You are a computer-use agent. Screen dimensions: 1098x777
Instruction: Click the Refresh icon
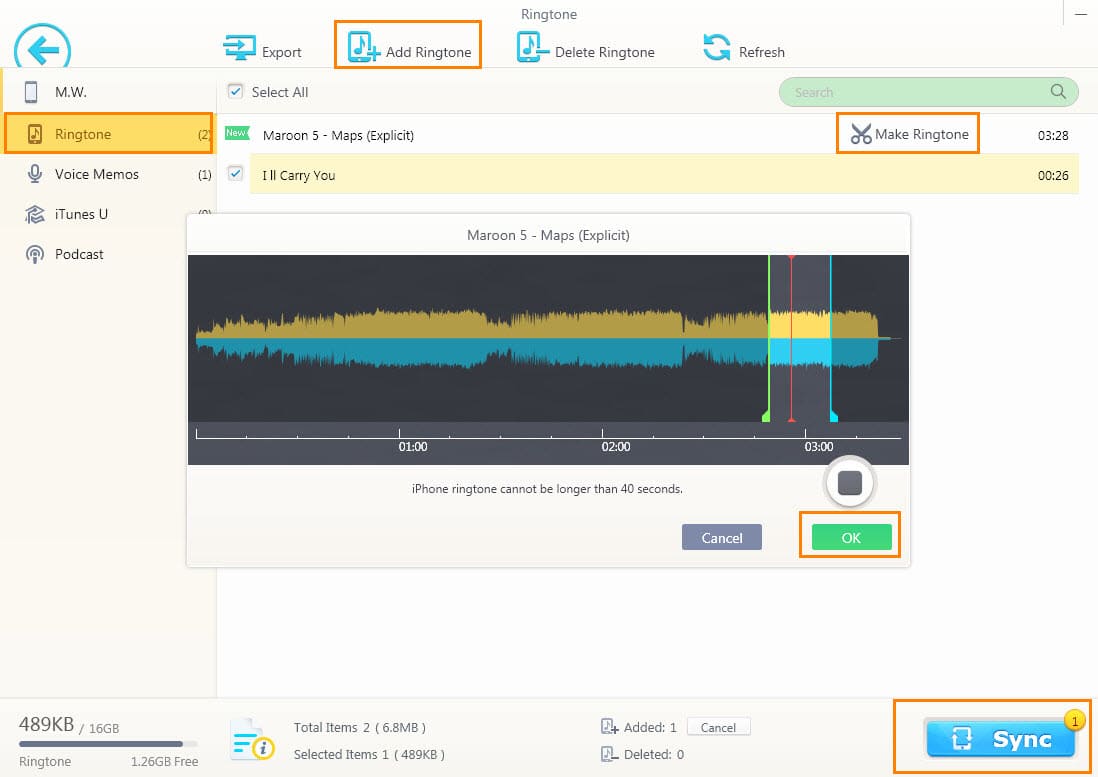pos(716,48)
